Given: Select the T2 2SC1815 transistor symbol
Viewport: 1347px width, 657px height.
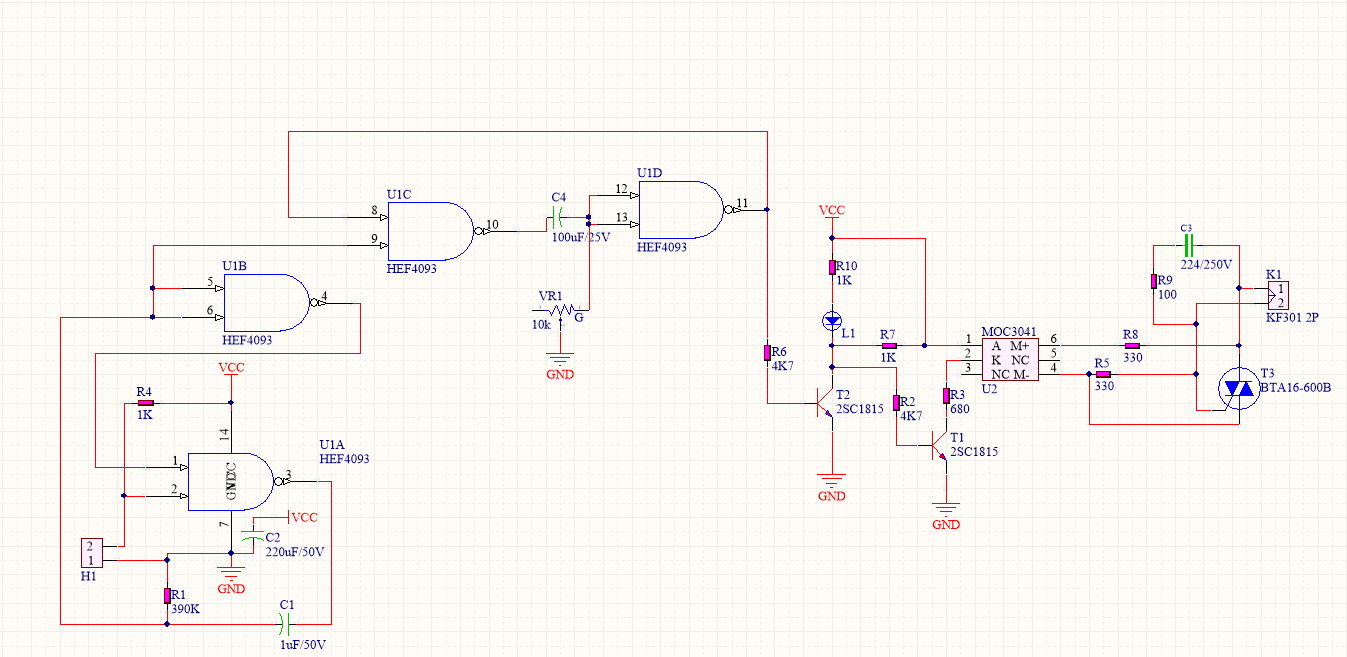Looking at the screenshot, I should tap(826, 404).
